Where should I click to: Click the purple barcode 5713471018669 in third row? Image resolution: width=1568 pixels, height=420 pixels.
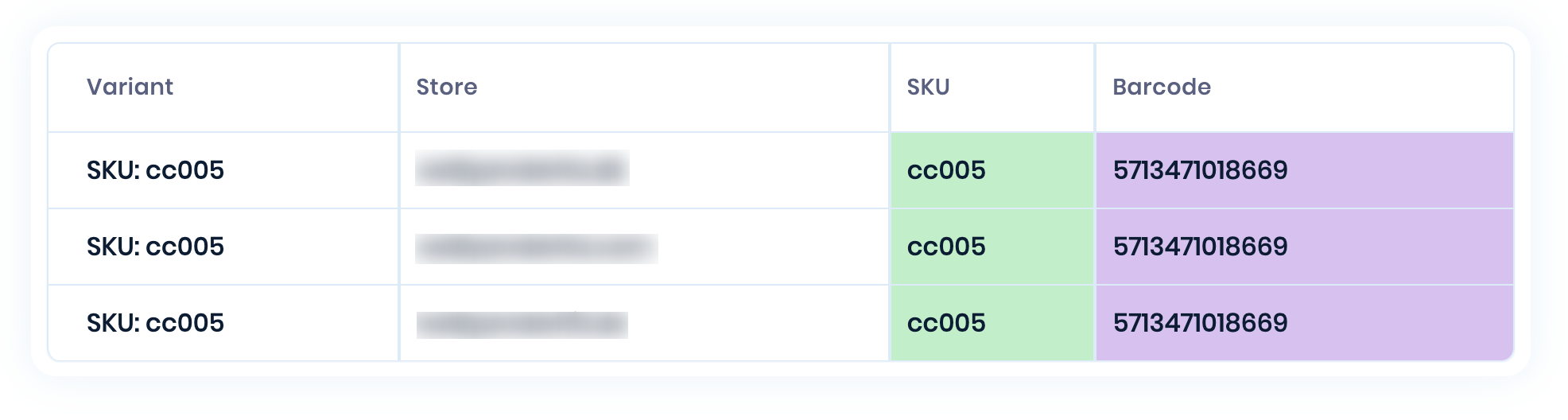[1200, 323]
